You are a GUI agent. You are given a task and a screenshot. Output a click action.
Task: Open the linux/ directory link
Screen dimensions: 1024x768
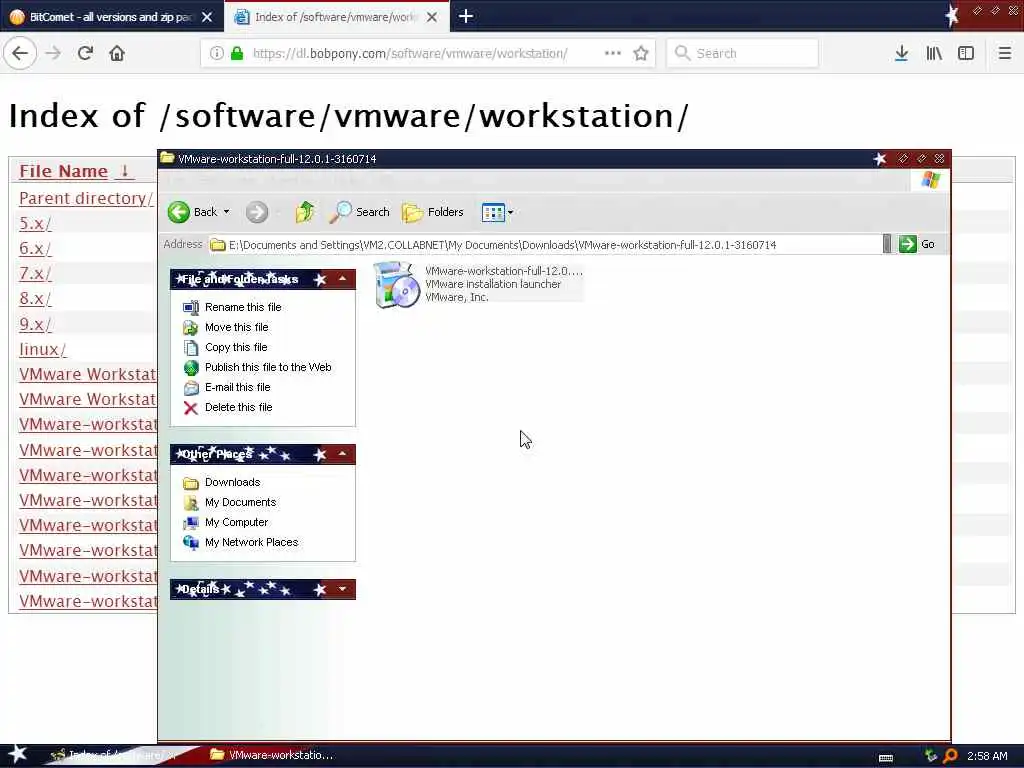point(42,349)
